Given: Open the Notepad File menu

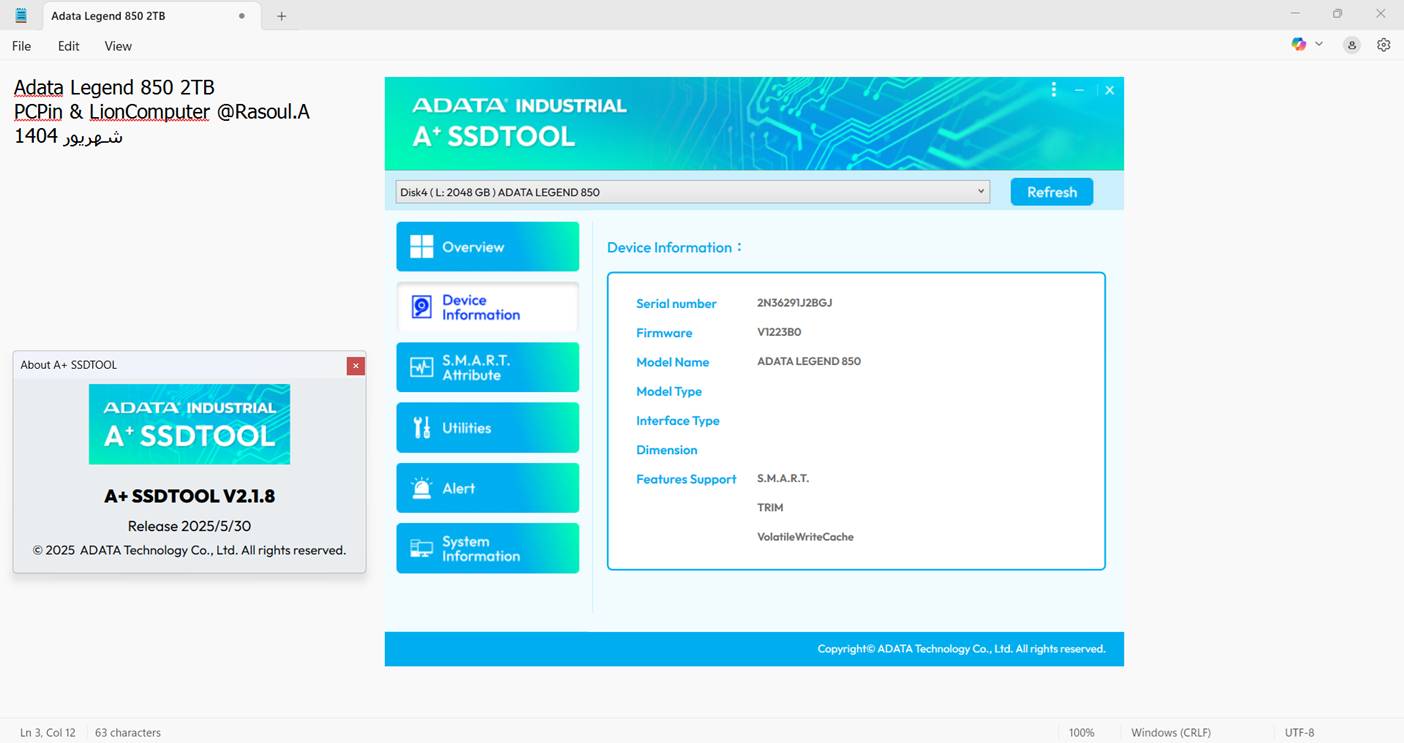Looking at the screenshot, I should coord(21,46).
